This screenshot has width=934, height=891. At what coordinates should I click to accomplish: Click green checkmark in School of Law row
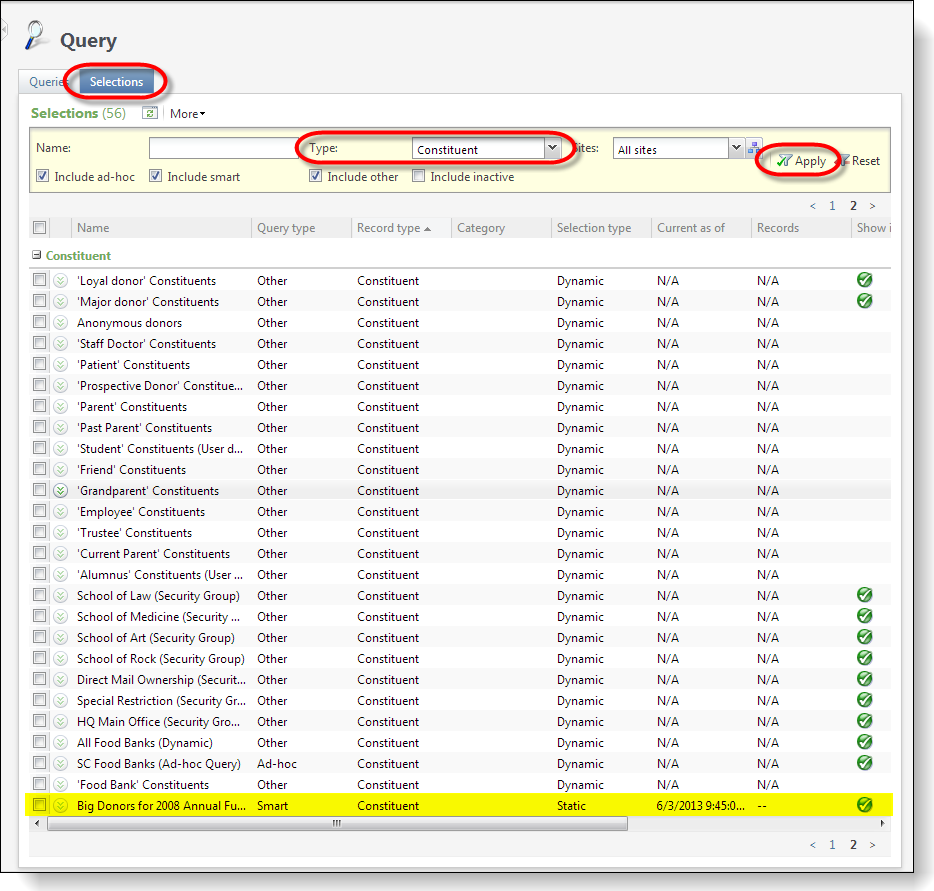coord(864,595)
